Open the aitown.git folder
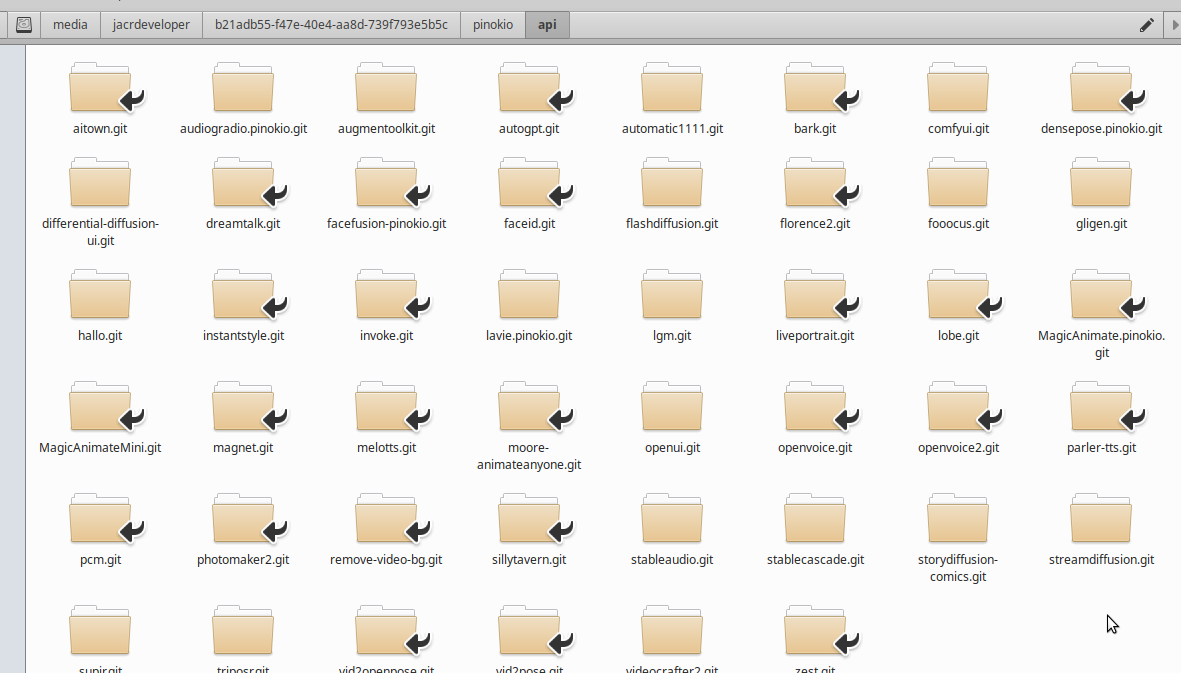The height and width of the screenshot is (673, 1181). [100, 89]
